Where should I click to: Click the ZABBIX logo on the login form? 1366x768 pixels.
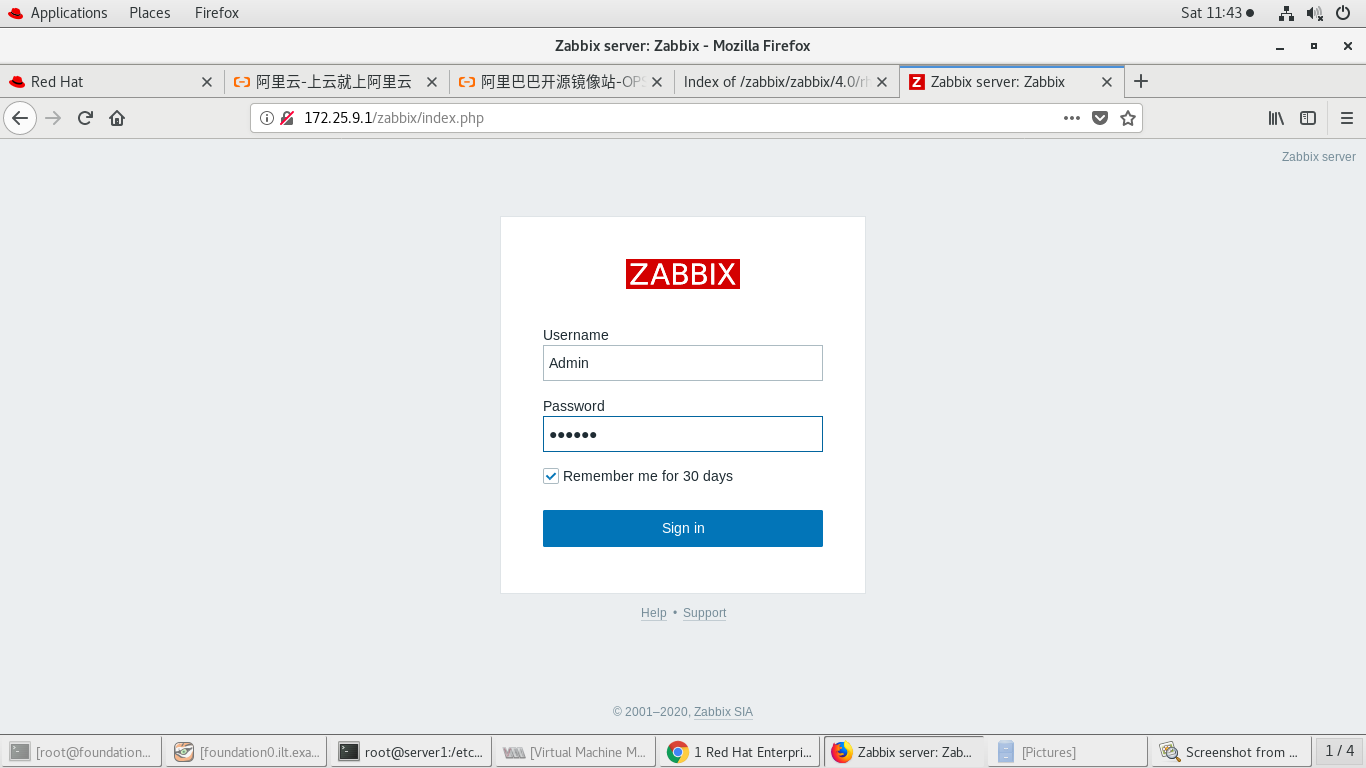tap(683, 274)
